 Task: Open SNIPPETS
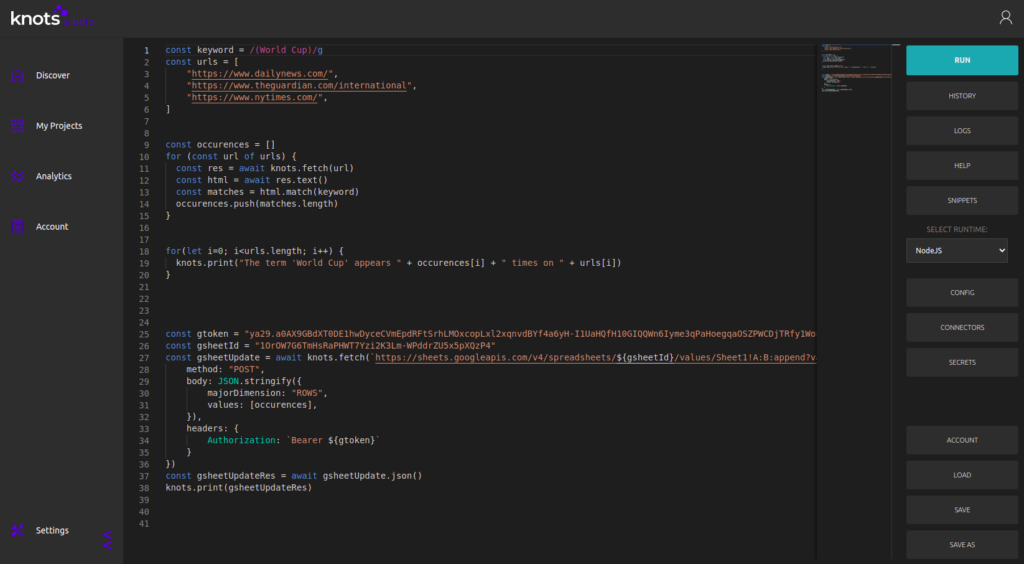coord(962,200)
